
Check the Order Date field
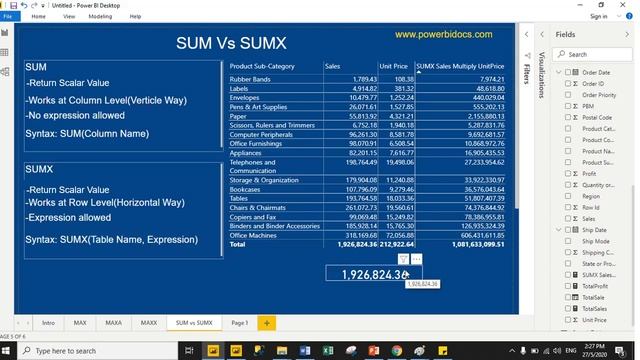click(568, 72)
